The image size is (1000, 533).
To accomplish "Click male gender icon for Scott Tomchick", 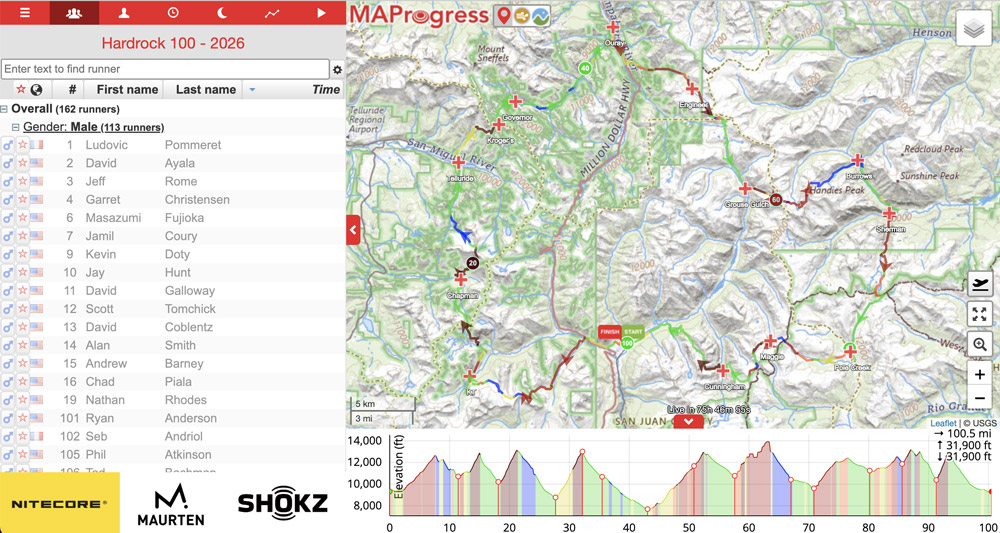I will pos(8,309).
